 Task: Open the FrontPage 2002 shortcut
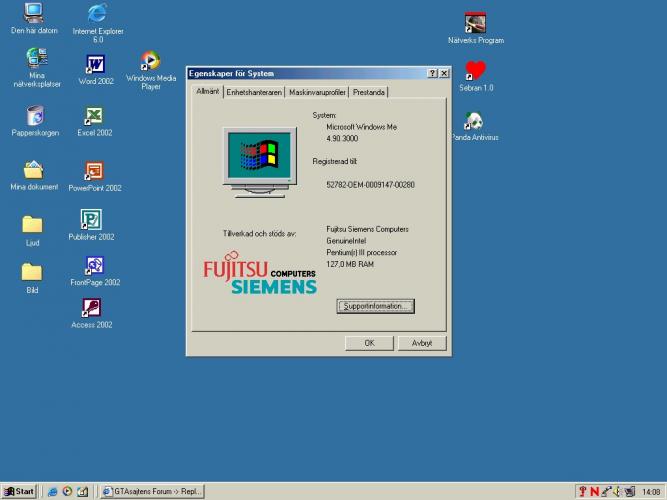pyautogui.click(x=95, y=265)
